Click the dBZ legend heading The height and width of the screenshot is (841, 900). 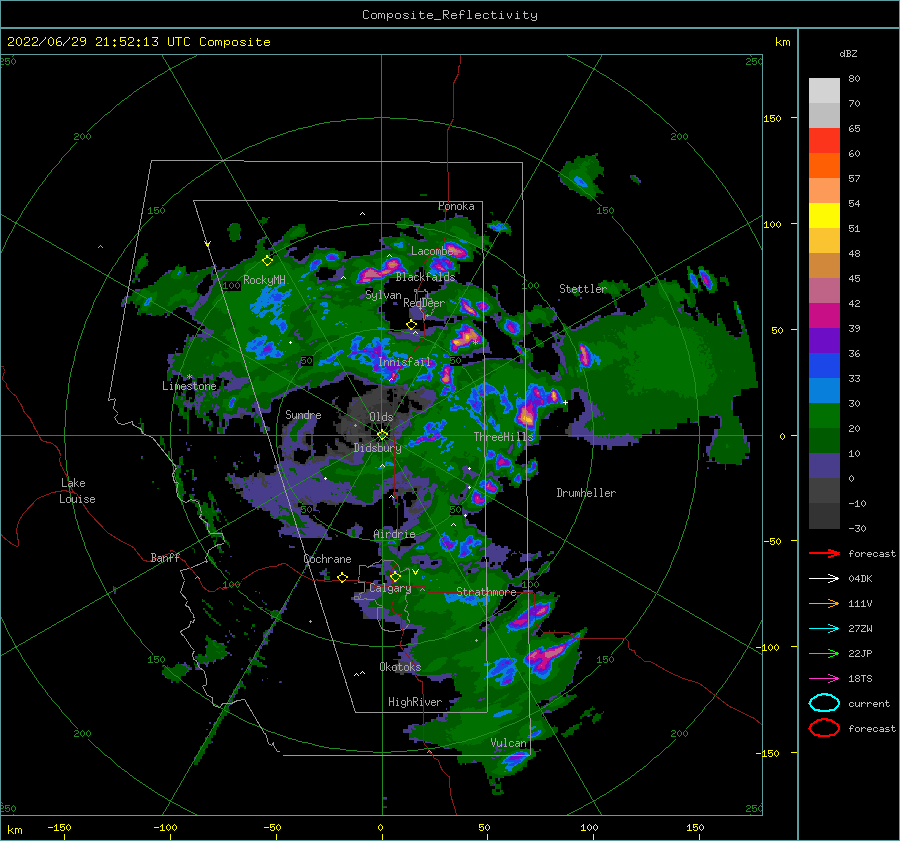848,53
